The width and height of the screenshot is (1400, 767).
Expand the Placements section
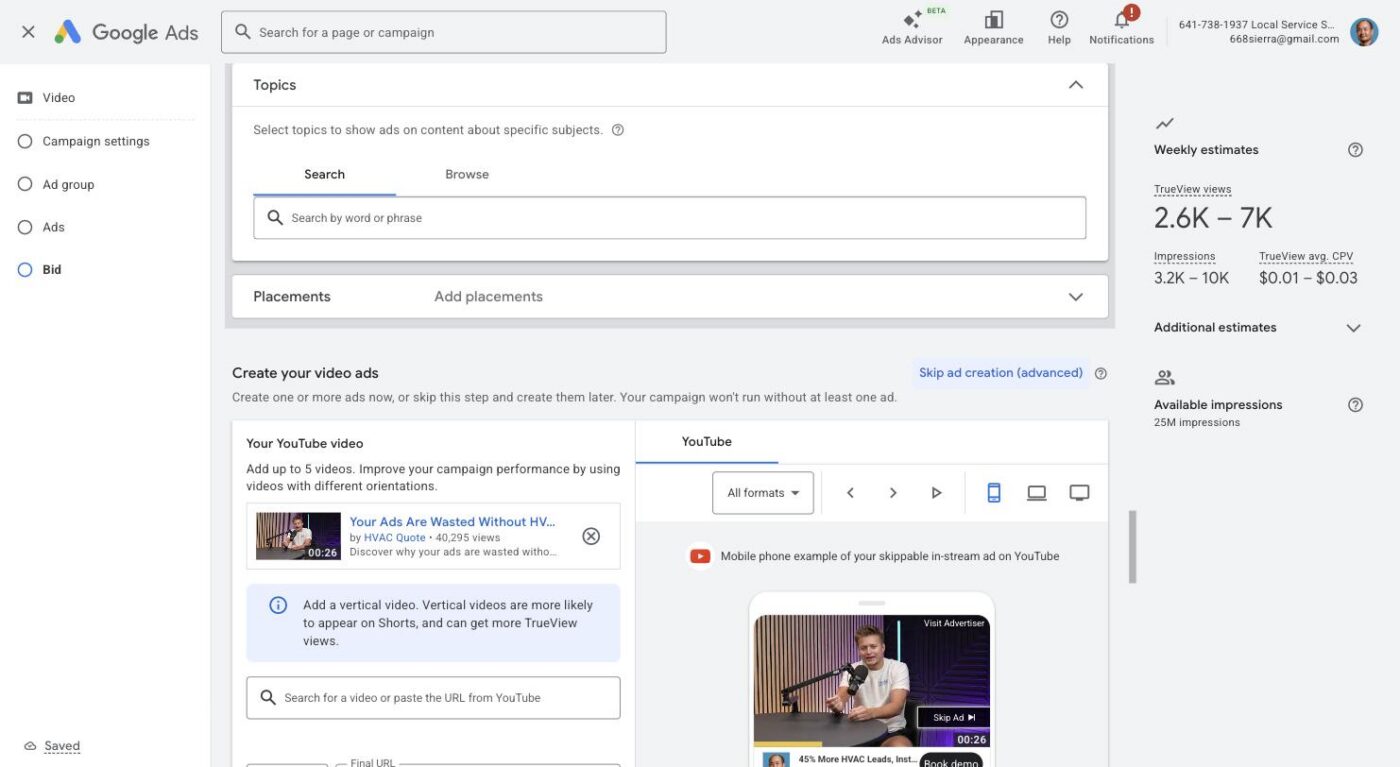pos(1075,296)
